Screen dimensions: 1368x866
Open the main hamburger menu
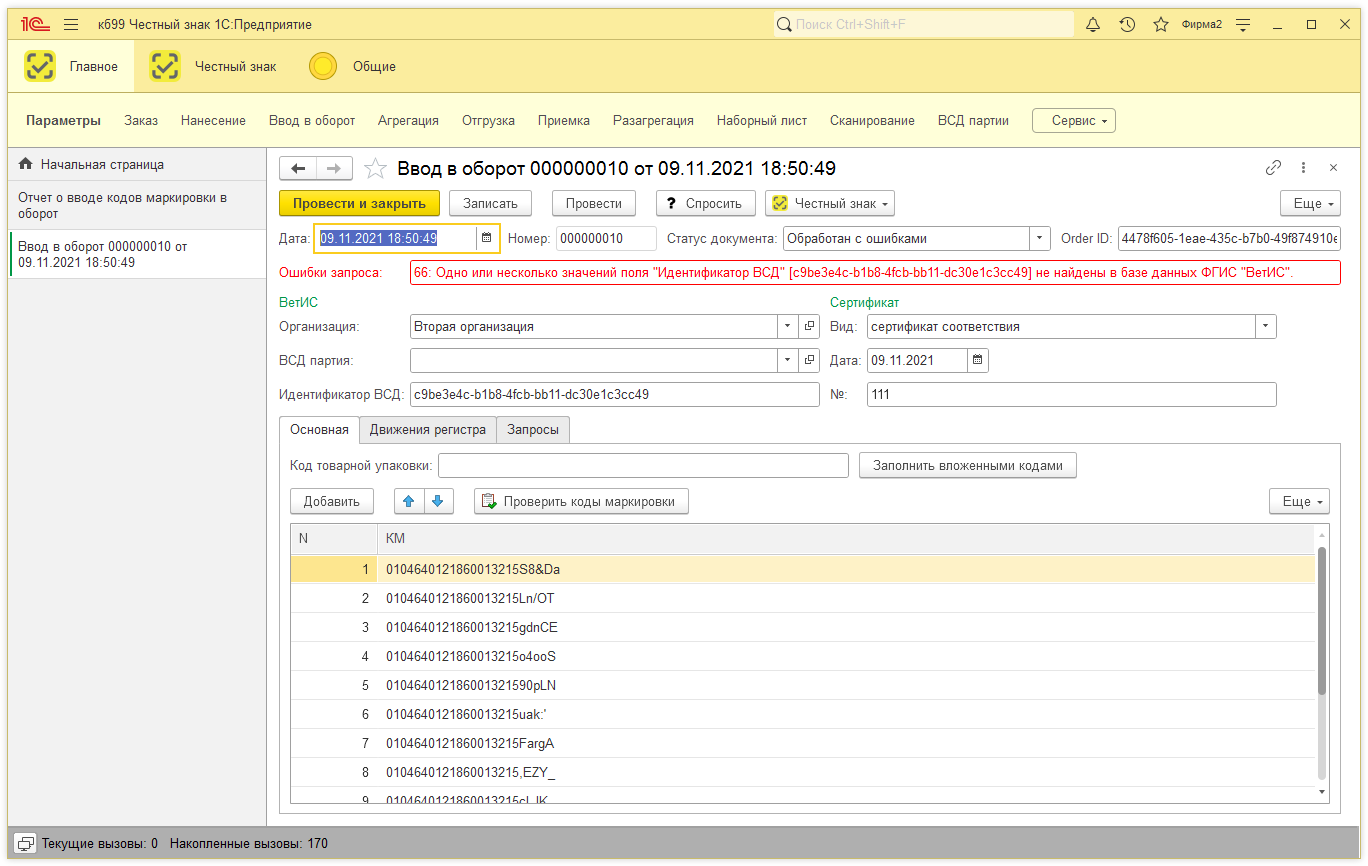pos(71,24)
